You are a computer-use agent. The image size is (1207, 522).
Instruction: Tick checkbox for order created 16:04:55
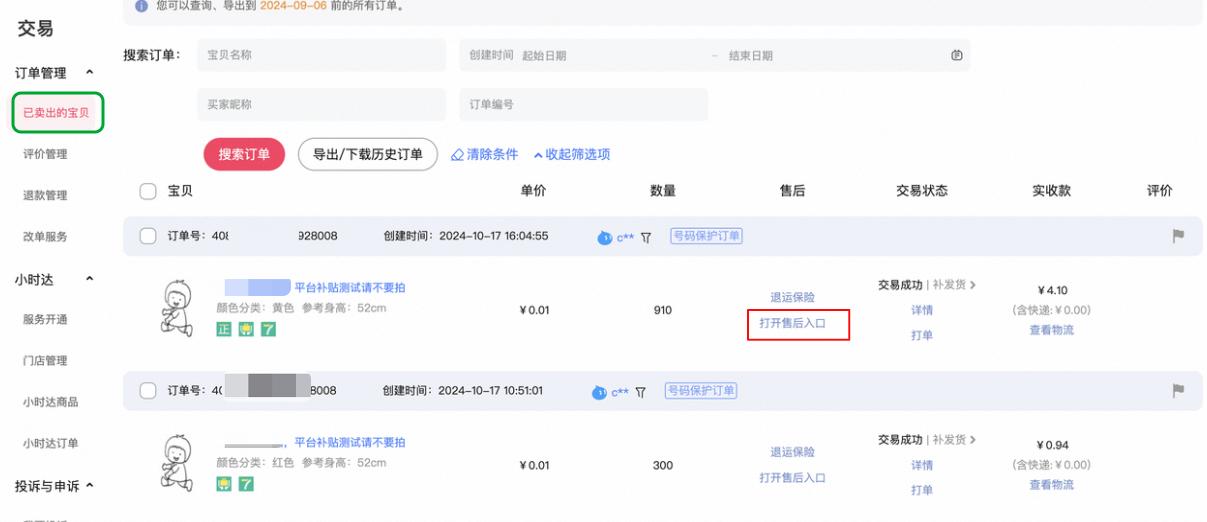tap(148, 236)
